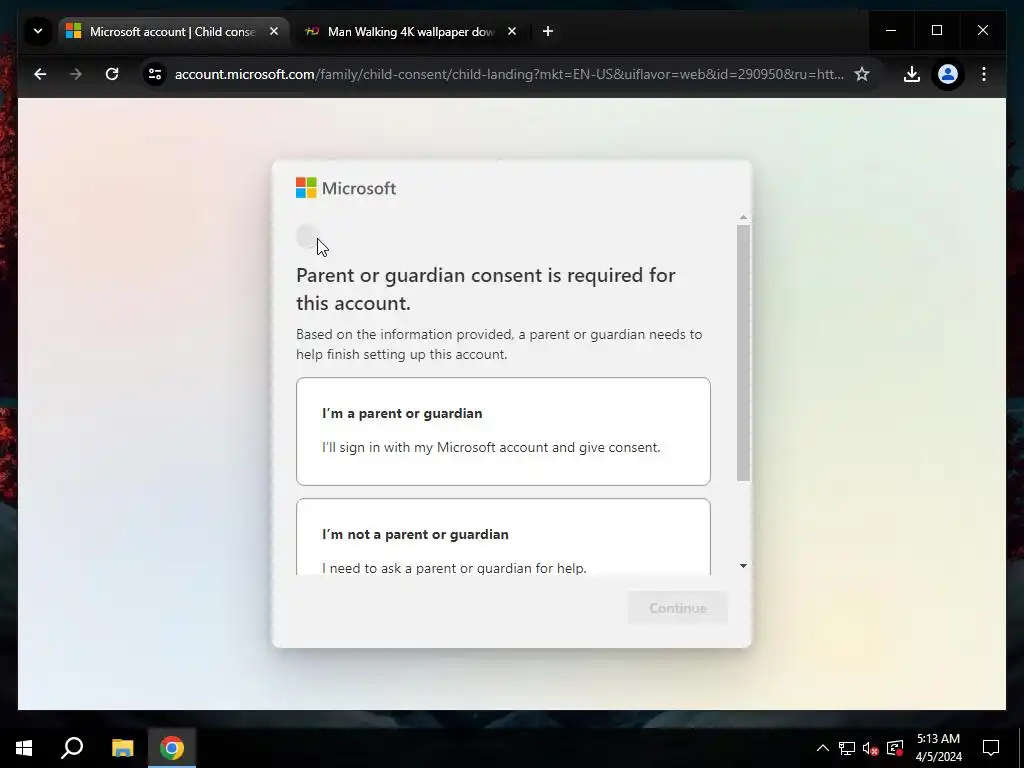Click the dialog scrollbar up arrow
This screenshot has height=768, width=1024.
(743, 217)
